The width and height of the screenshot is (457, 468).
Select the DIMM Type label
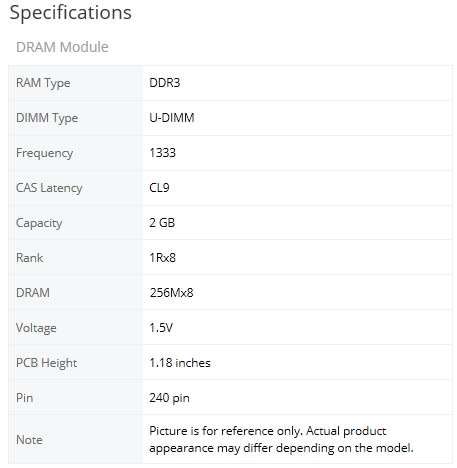(47, 118)
